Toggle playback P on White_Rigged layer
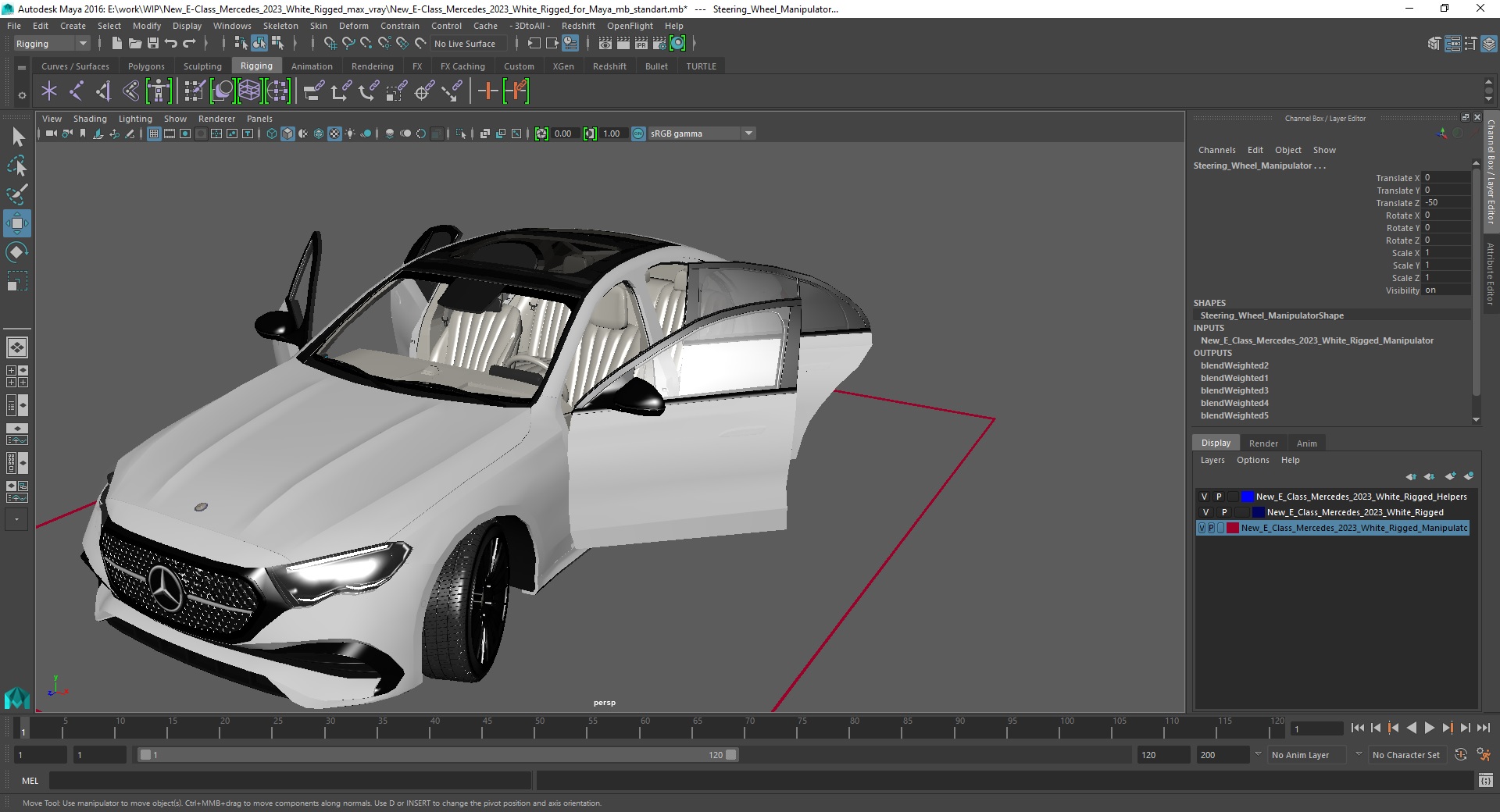Screen dimensions: 1500x812 pyautogui.click(x=1224, y=512)
